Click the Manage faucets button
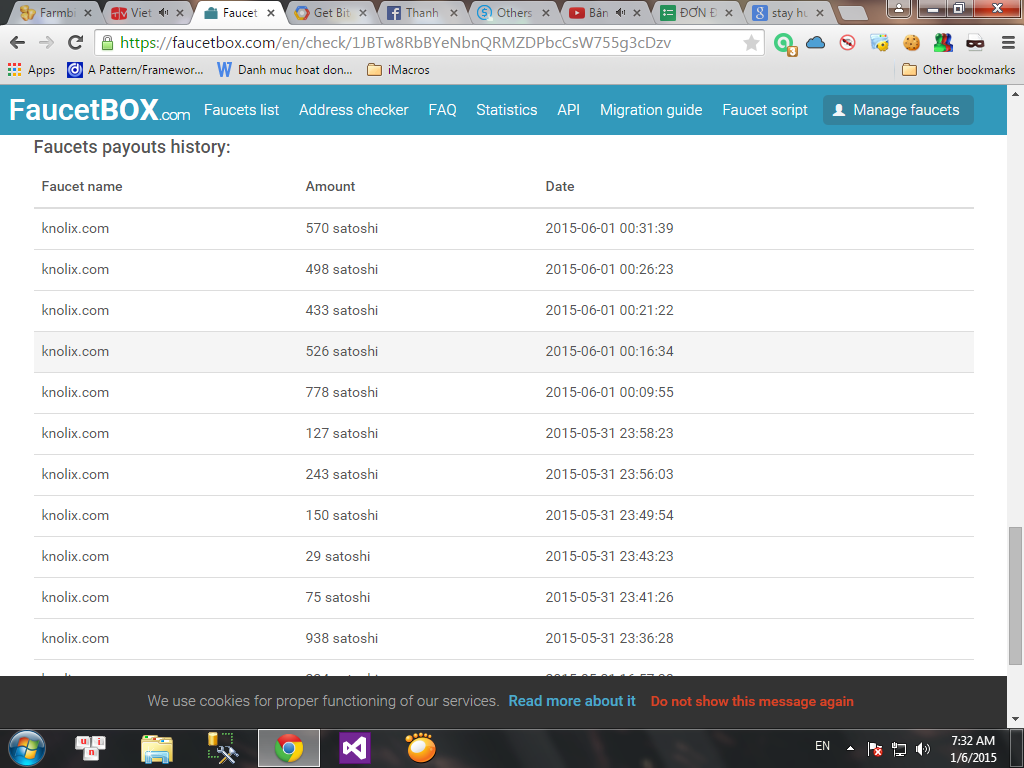Image resolution: width=1024 pixels, height=768 pixels. click(x=898, y=110)
